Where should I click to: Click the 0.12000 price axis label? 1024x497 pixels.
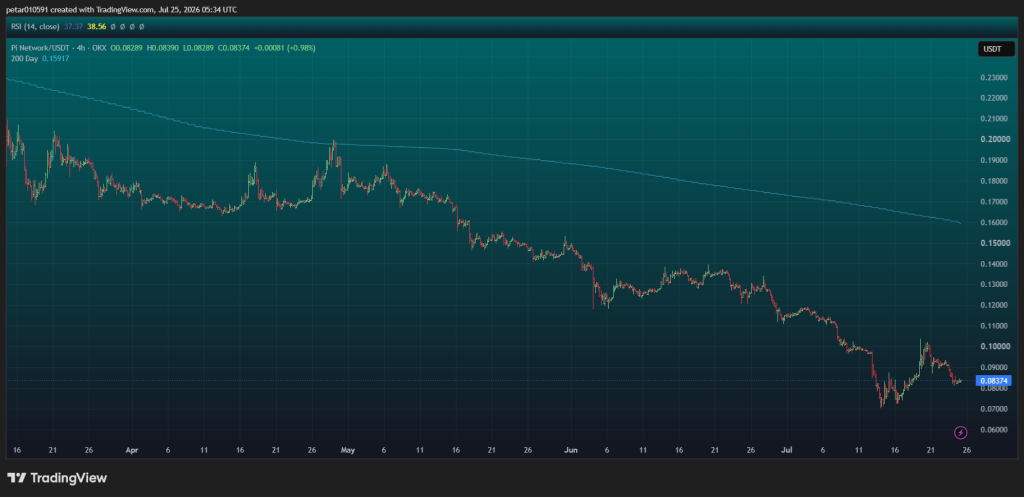point(993,305)
